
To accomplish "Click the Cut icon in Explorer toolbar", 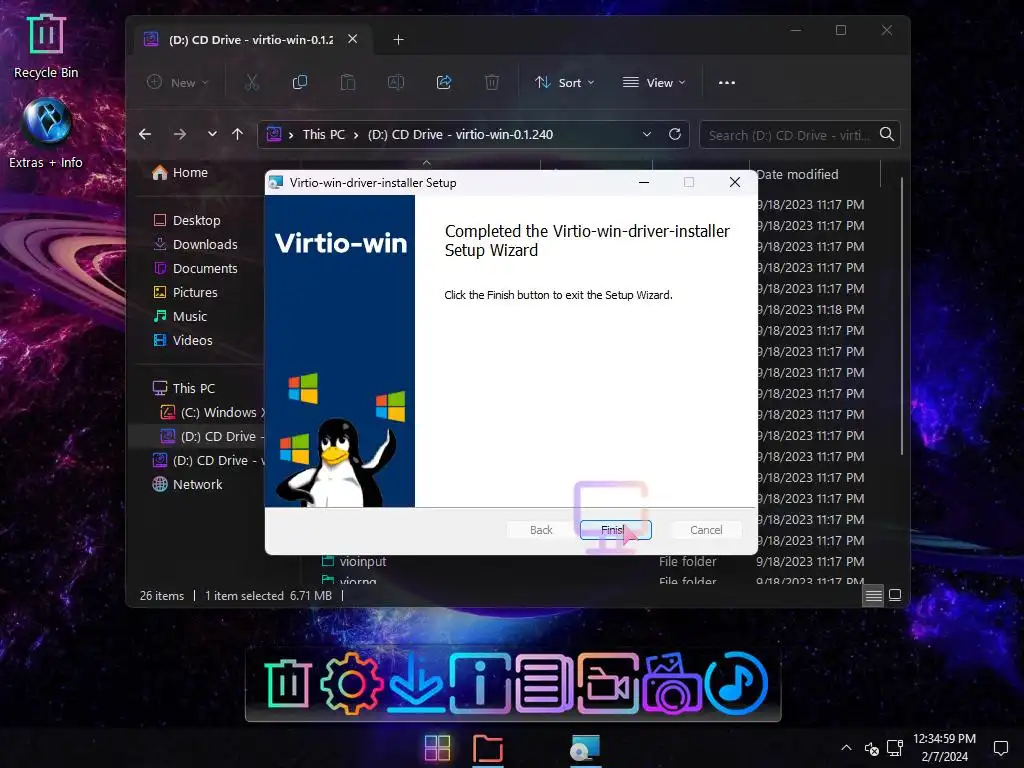I will click(251, 82).
